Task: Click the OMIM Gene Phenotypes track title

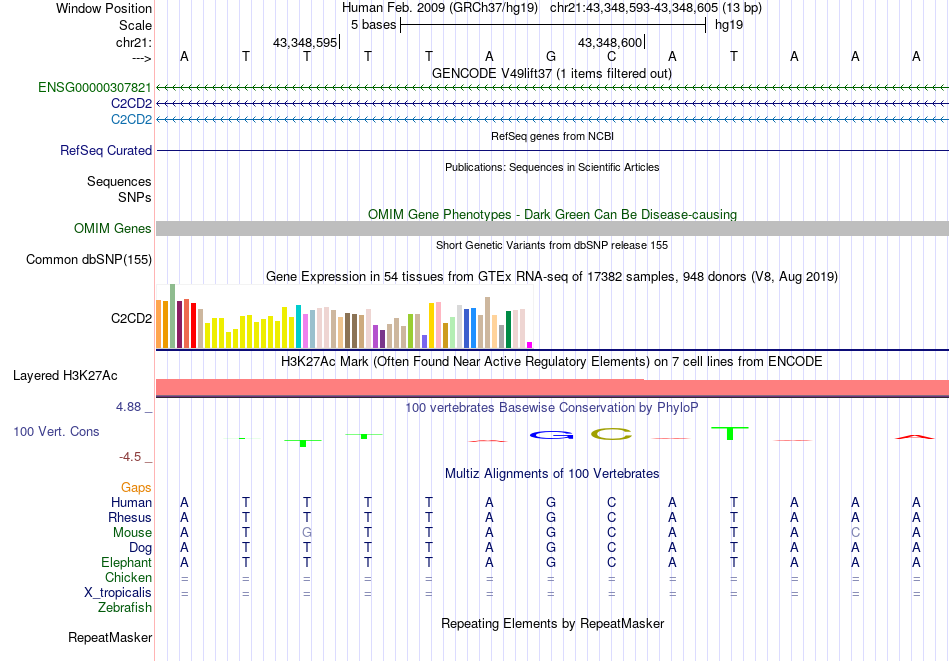Action: pos(553,214)
